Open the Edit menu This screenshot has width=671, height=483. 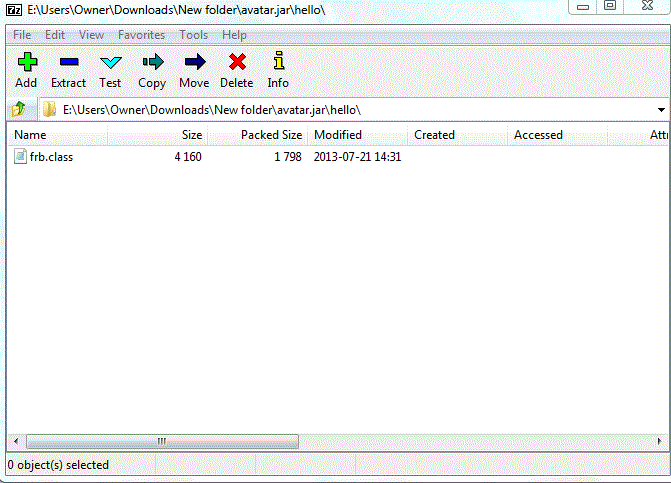pyautogui.click(x=55, y=35)
